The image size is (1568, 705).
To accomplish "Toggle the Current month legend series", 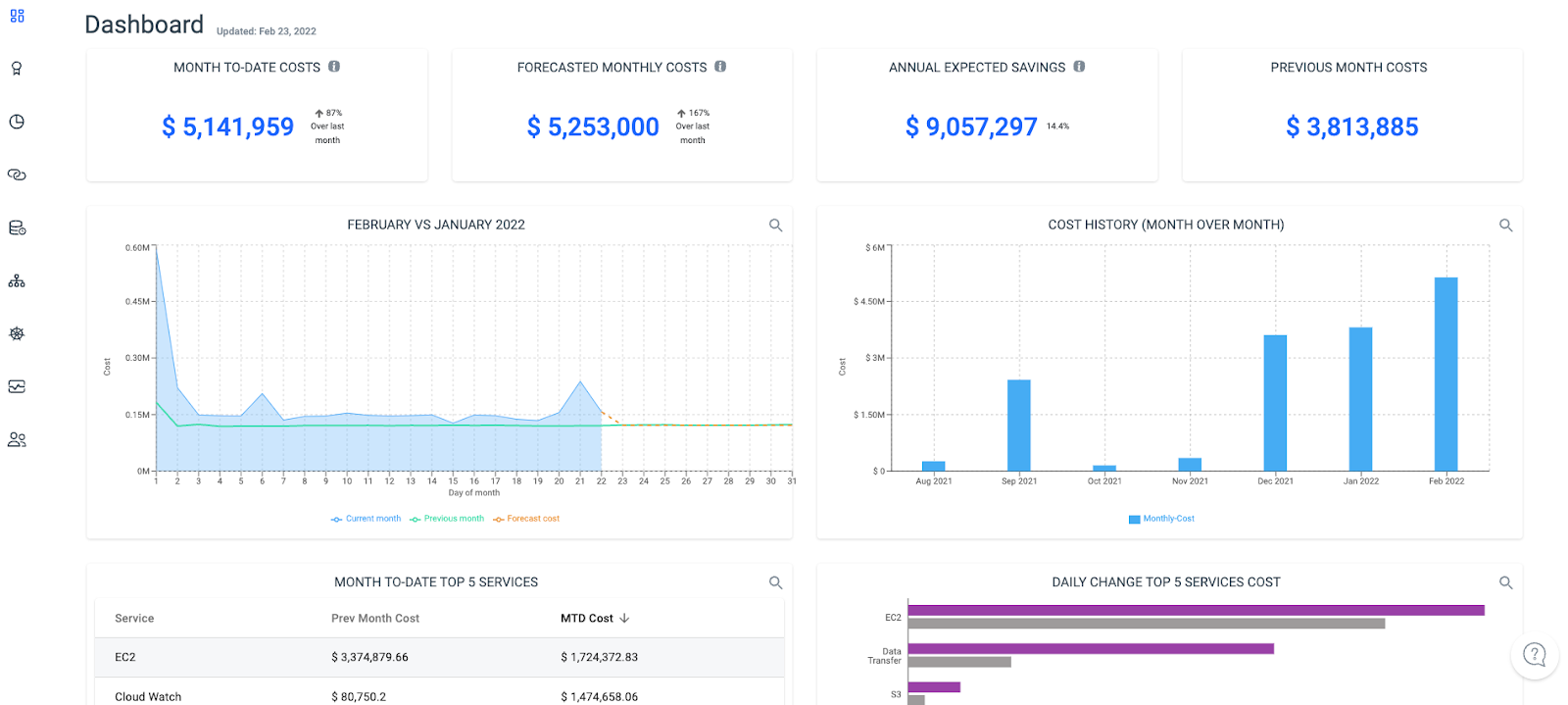I will pyautogui.click(x=367, y=519).
